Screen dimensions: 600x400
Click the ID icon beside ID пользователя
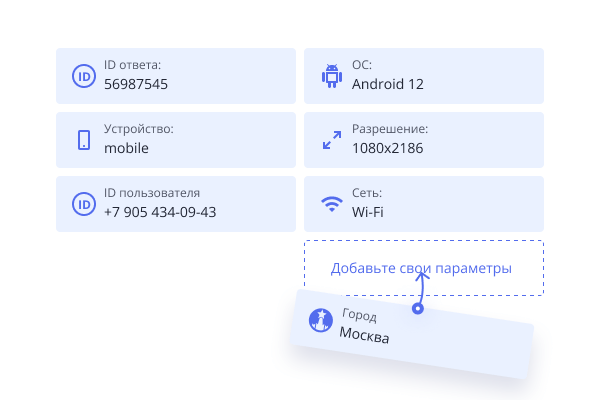coord(83,204)
